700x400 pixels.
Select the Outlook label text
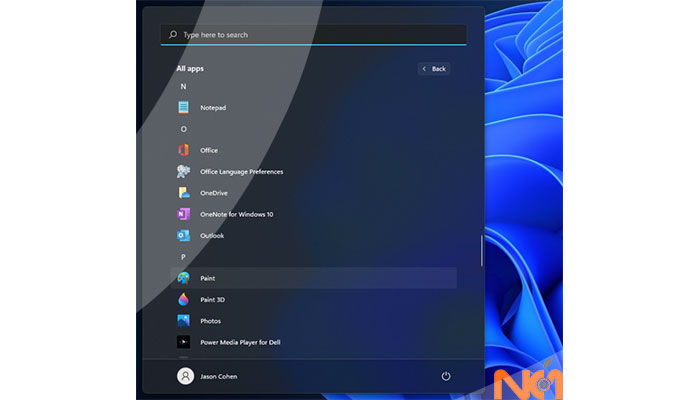click(x=212, y=236)
